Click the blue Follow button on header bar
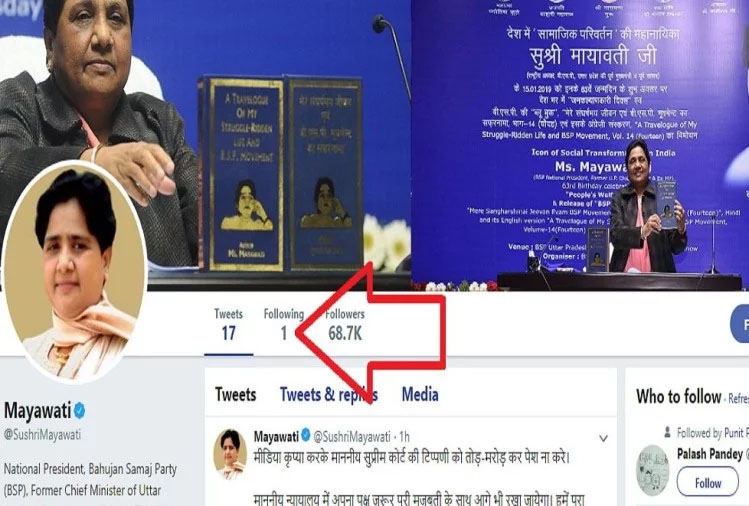Image resolution: width=749 pixels, height=506 pixels. [x=740, y=323]
